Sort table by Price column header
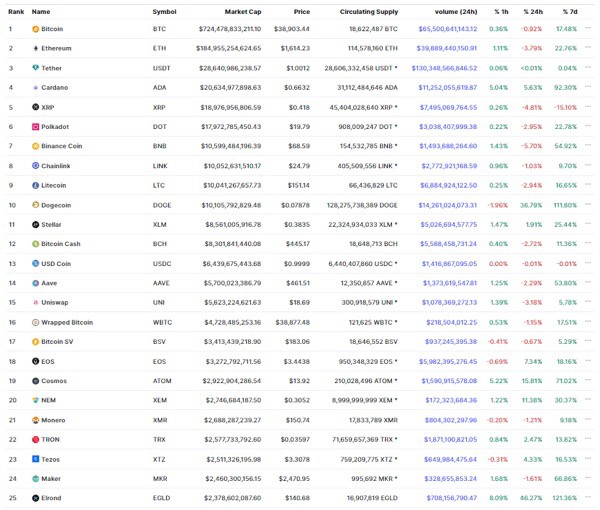The width and height of the screenshot is (600, 510). 302,12
